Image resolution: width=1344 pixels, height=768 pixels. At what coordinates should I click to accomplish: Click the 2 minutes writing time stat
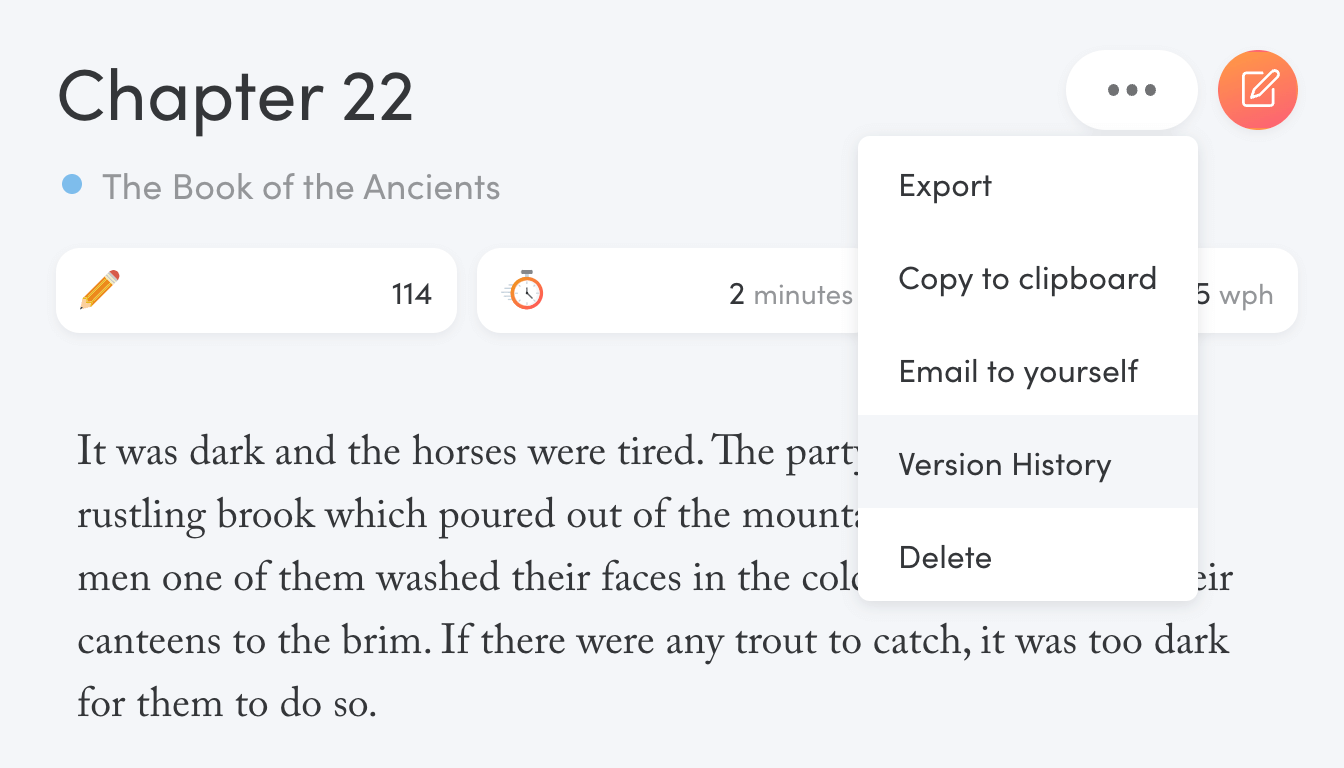pos(791,294)
